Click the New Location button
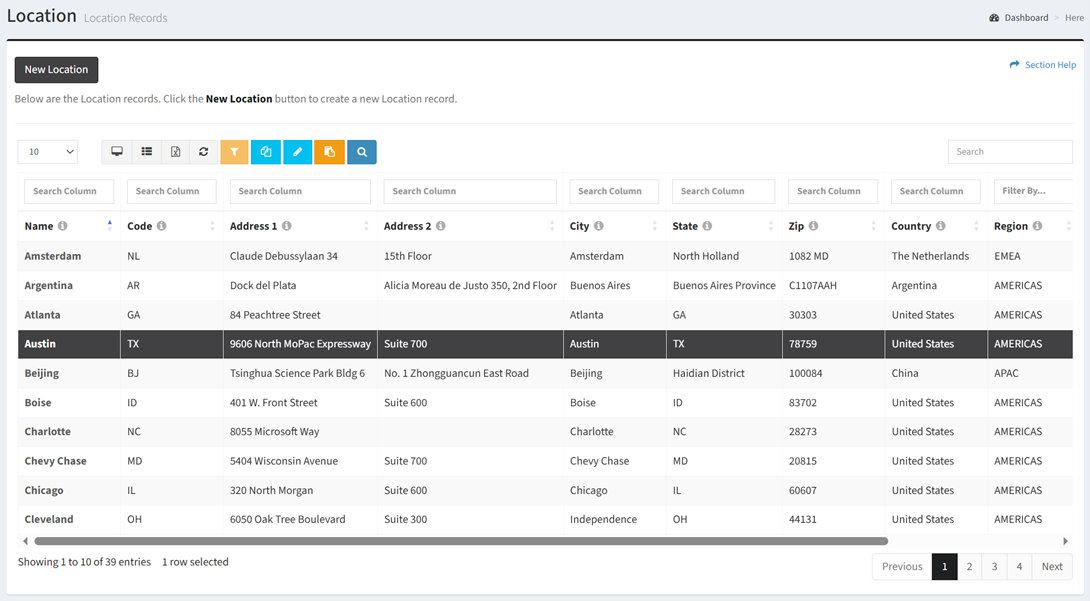 (56, 70)
